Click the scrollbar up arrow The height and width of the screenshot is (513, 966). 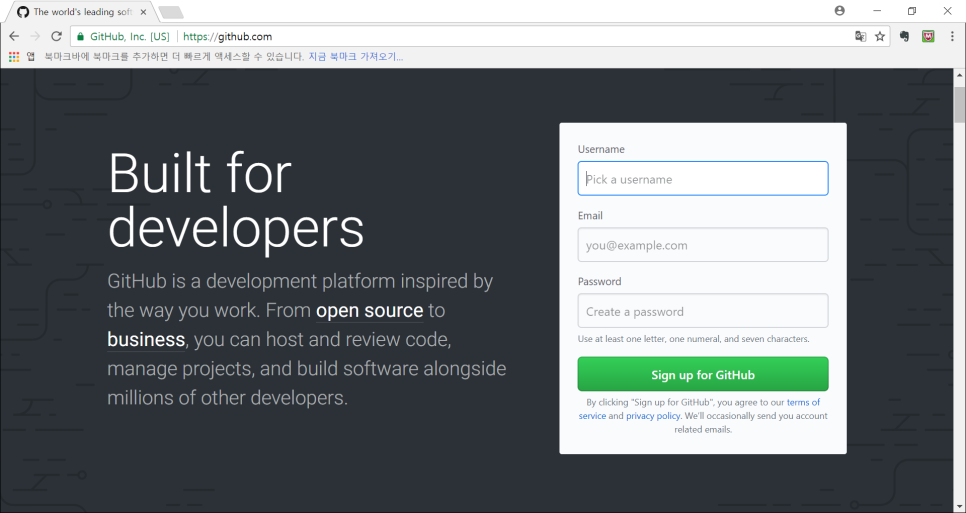pyautogui.click(x=959, y=75)
